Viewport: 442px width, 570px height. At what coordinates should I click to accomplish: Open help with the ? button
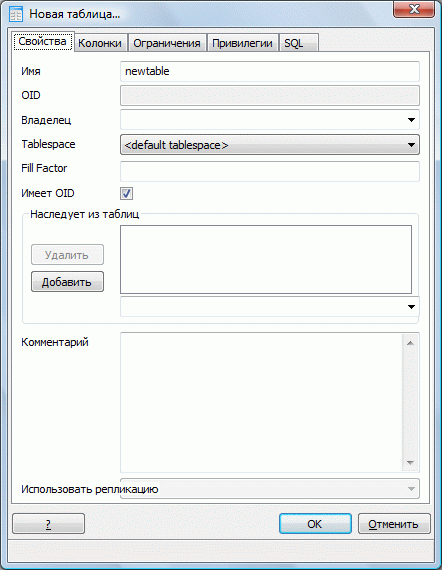(x=48, y=523)
